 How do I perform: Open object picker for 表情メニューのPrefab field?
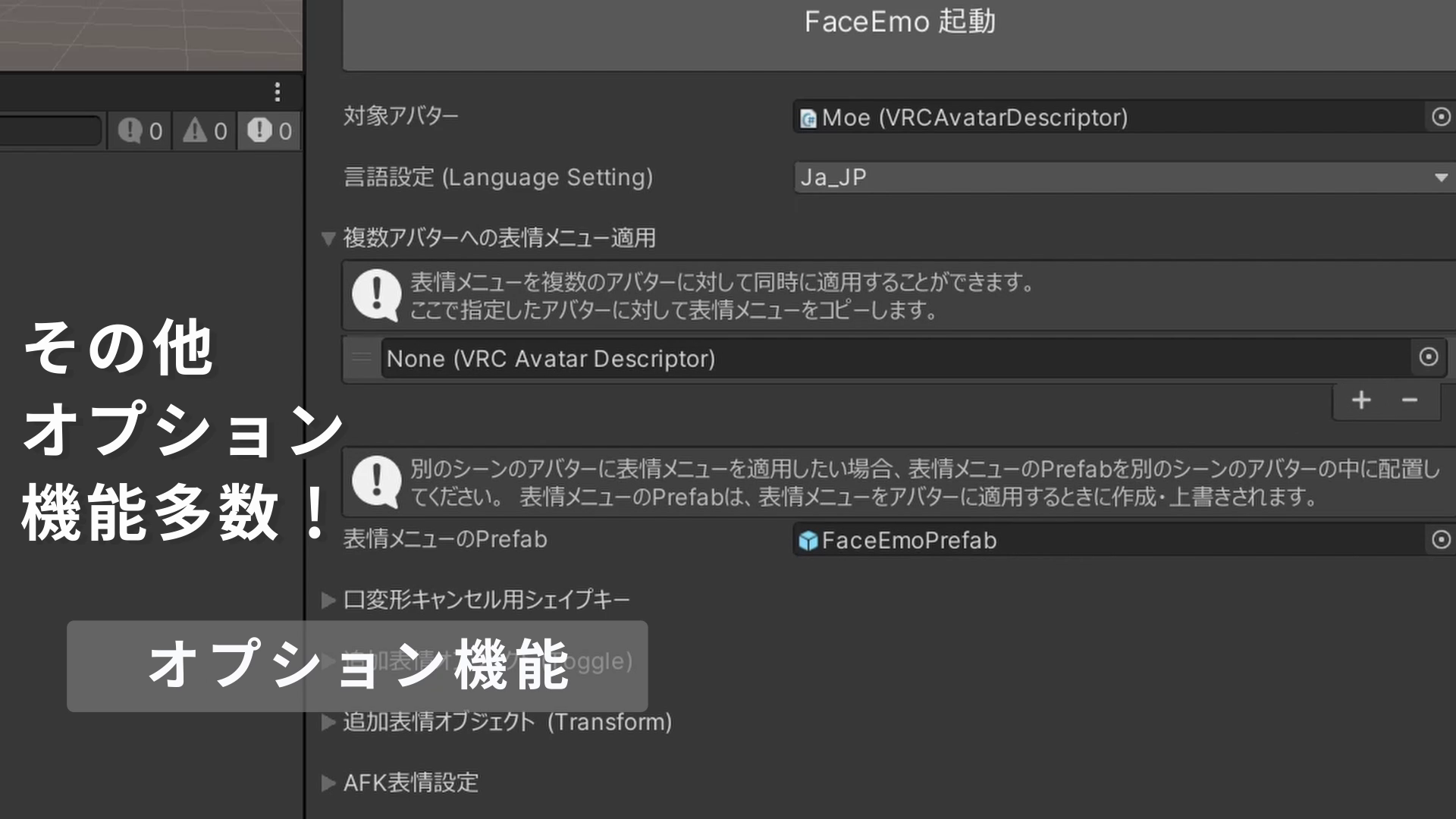(x=1439, y=540)
